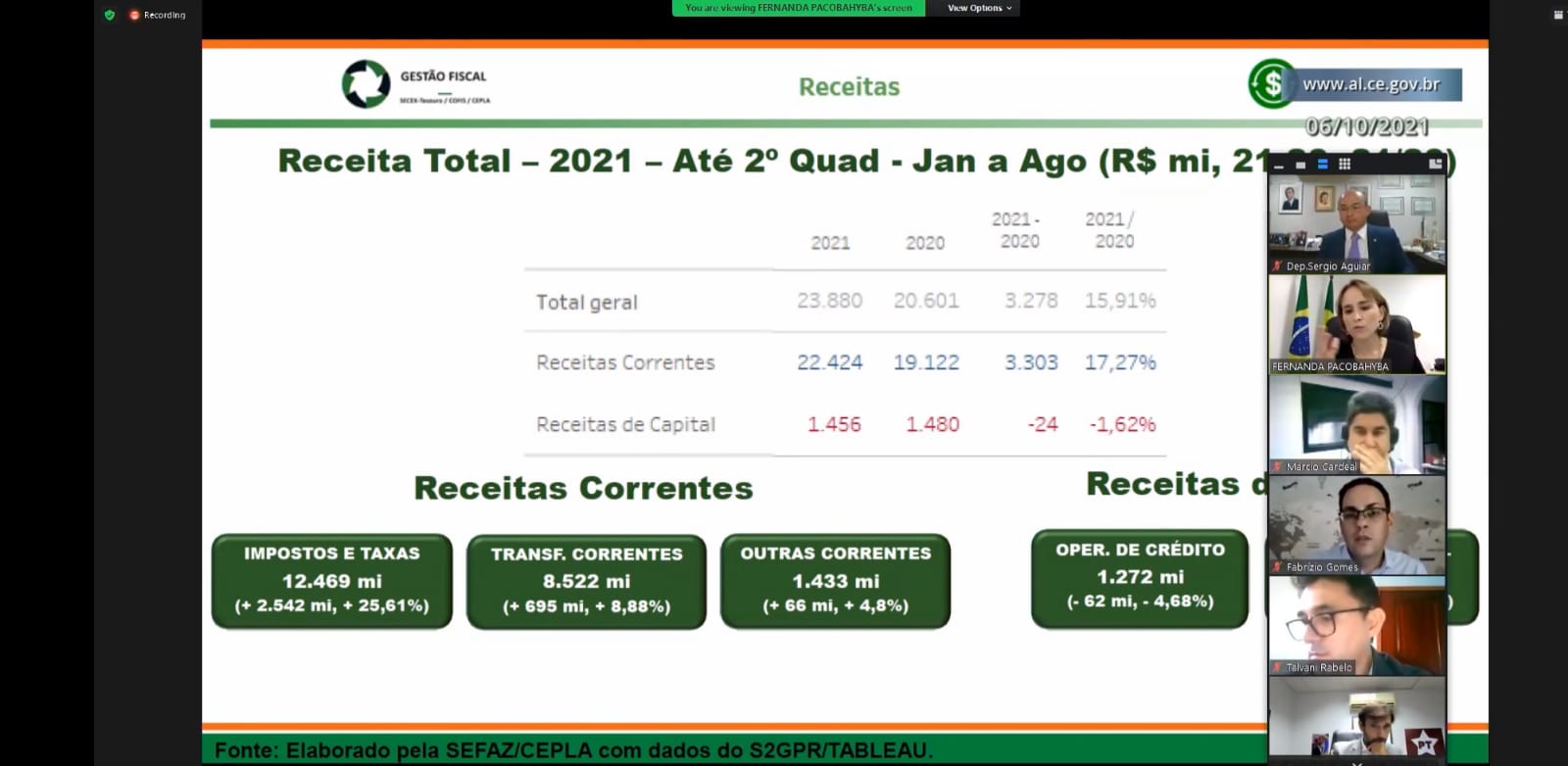Open the View Options dropdown
The width and height of the screenshot is (1568, 766).
point(979,8)
